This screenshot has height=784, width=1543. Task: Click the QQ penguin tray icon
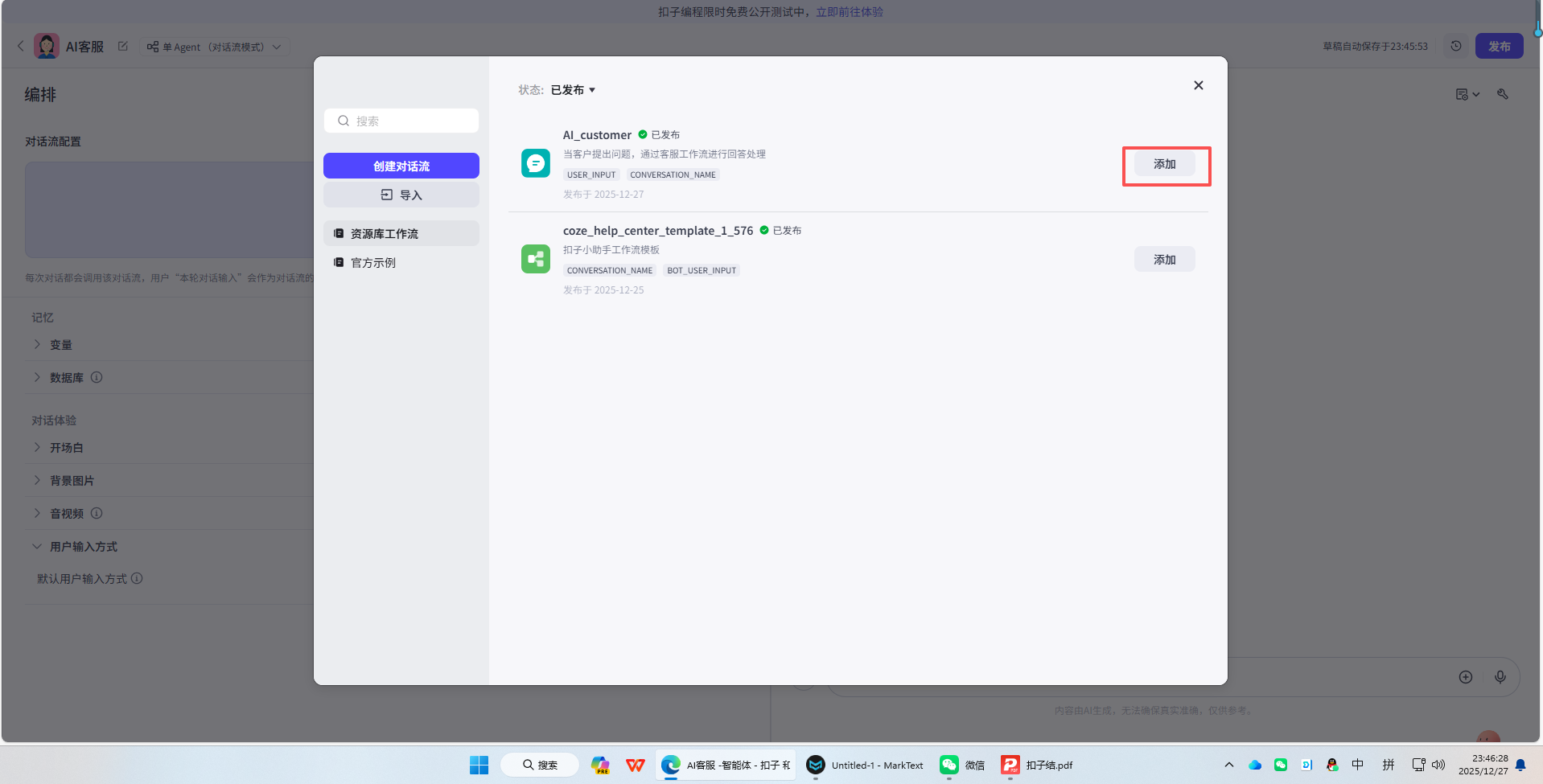point(1332,765)
